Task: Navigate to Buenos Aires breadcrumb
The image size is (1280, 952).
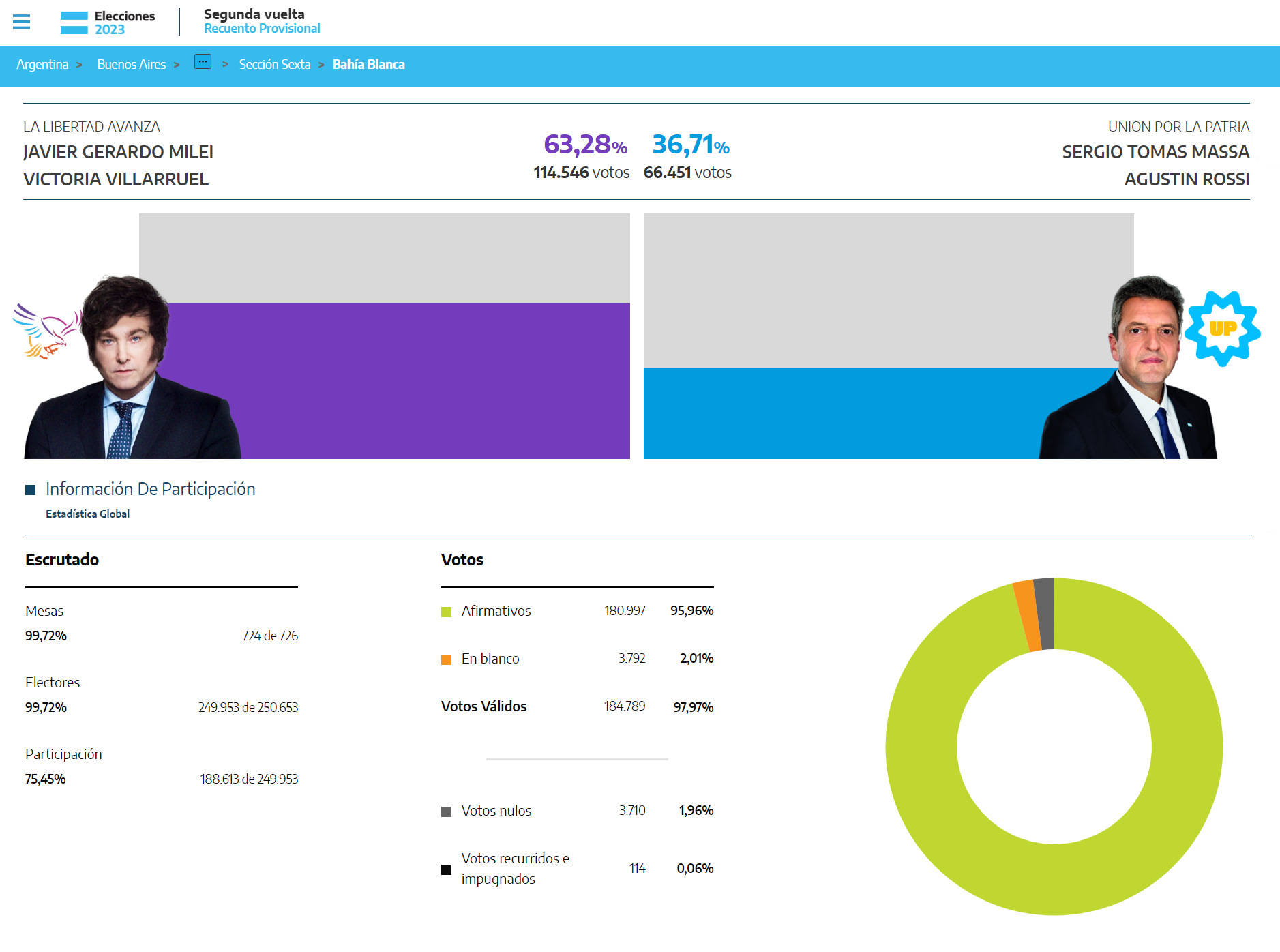Action: 132,65
